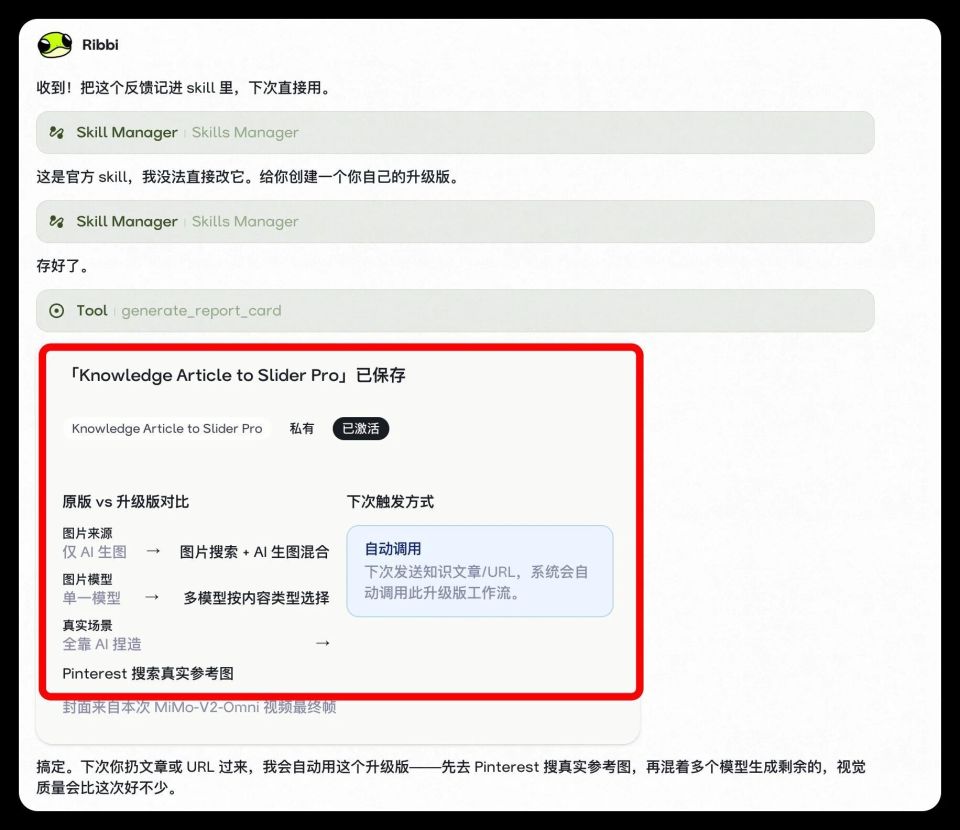The height and width of the screenshot is (830, 960).
Task: Click the 原版 vs 升级版对比 heading
Action: coord(126,502)
